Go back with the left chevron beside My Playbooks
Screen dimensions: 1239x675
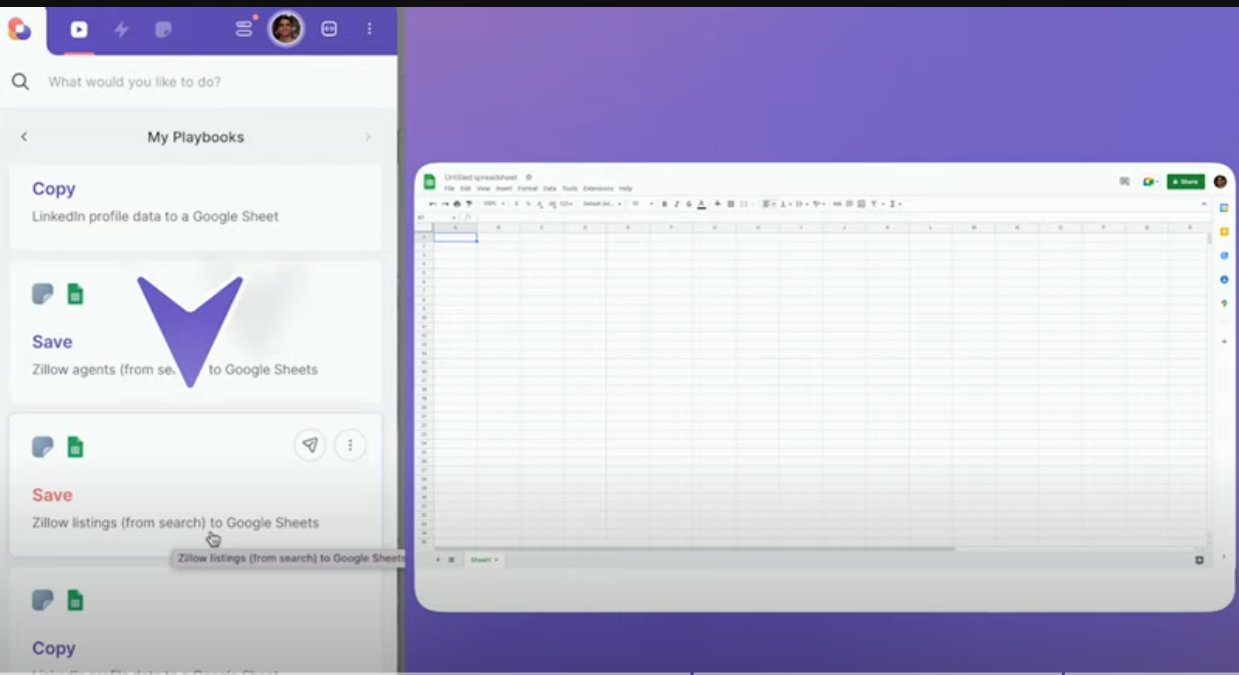click(x=24, y=137)
